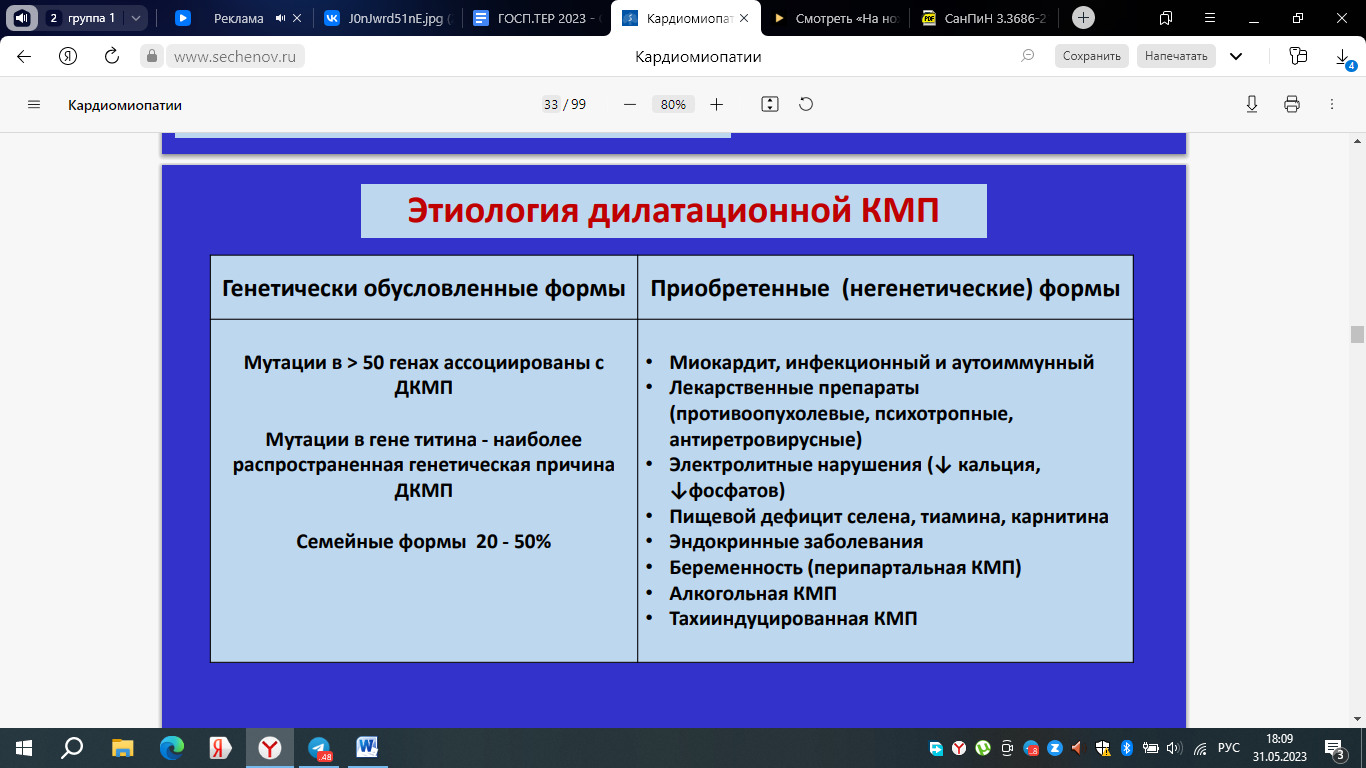This screenshot has height=768, width=1366.
Task: Switch the РУС input language
Action: pyautogui.click(x=1229, y=747)
